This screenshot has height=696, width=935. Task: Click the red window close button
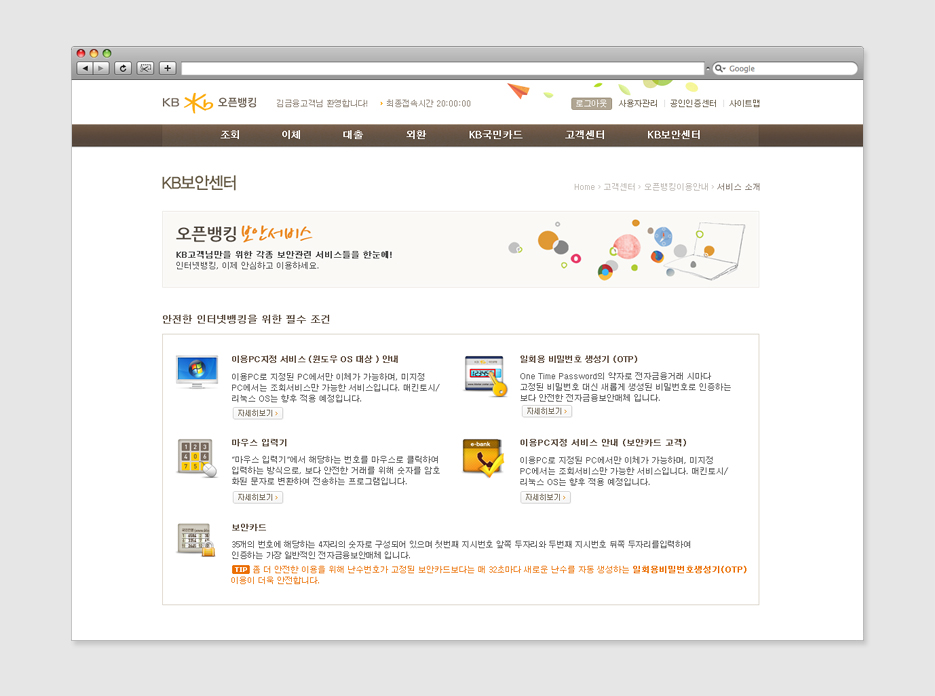[81, 53]
